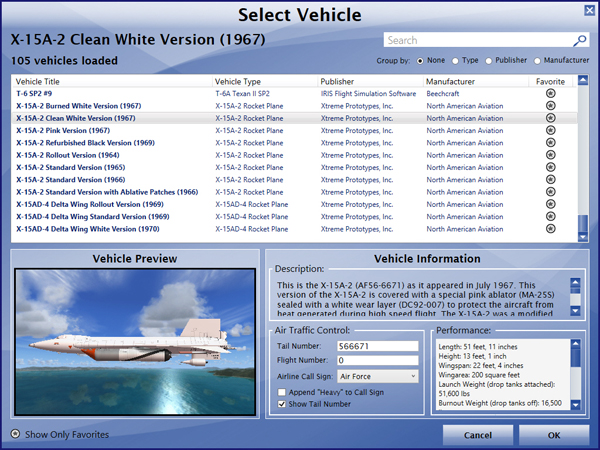600x450 pixels.
Task: Click Performance scroll-down arrow
Action: click(x=575, y=404)
